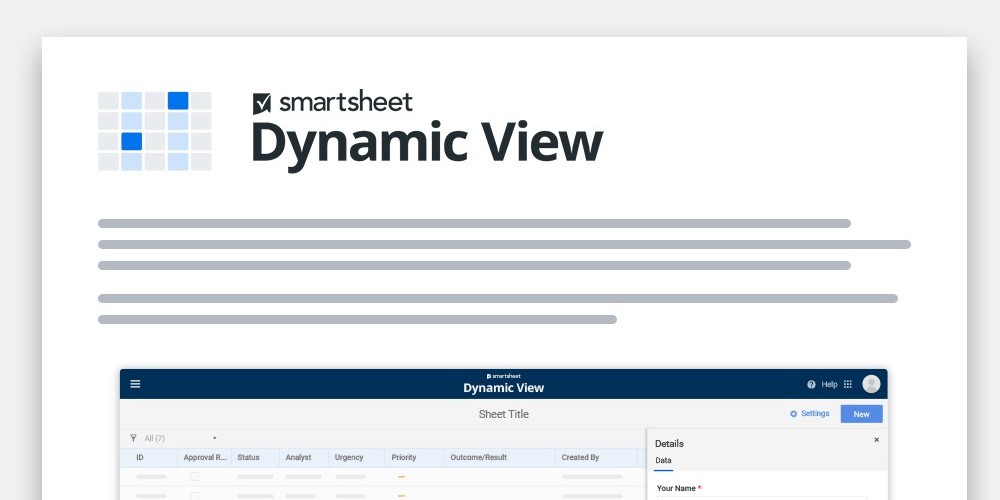Check the Approval checkbox in first row

tap(195, 477)
